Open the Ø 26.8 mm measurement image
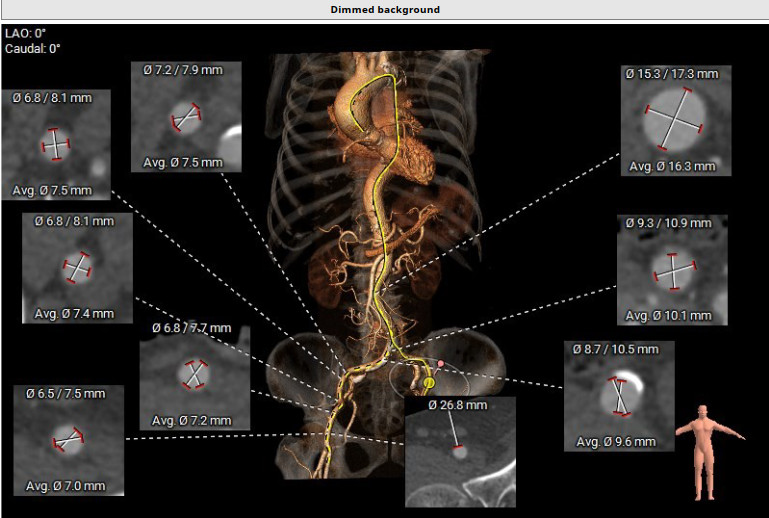The height and width of the screenshot is (518, 769). 460,452
